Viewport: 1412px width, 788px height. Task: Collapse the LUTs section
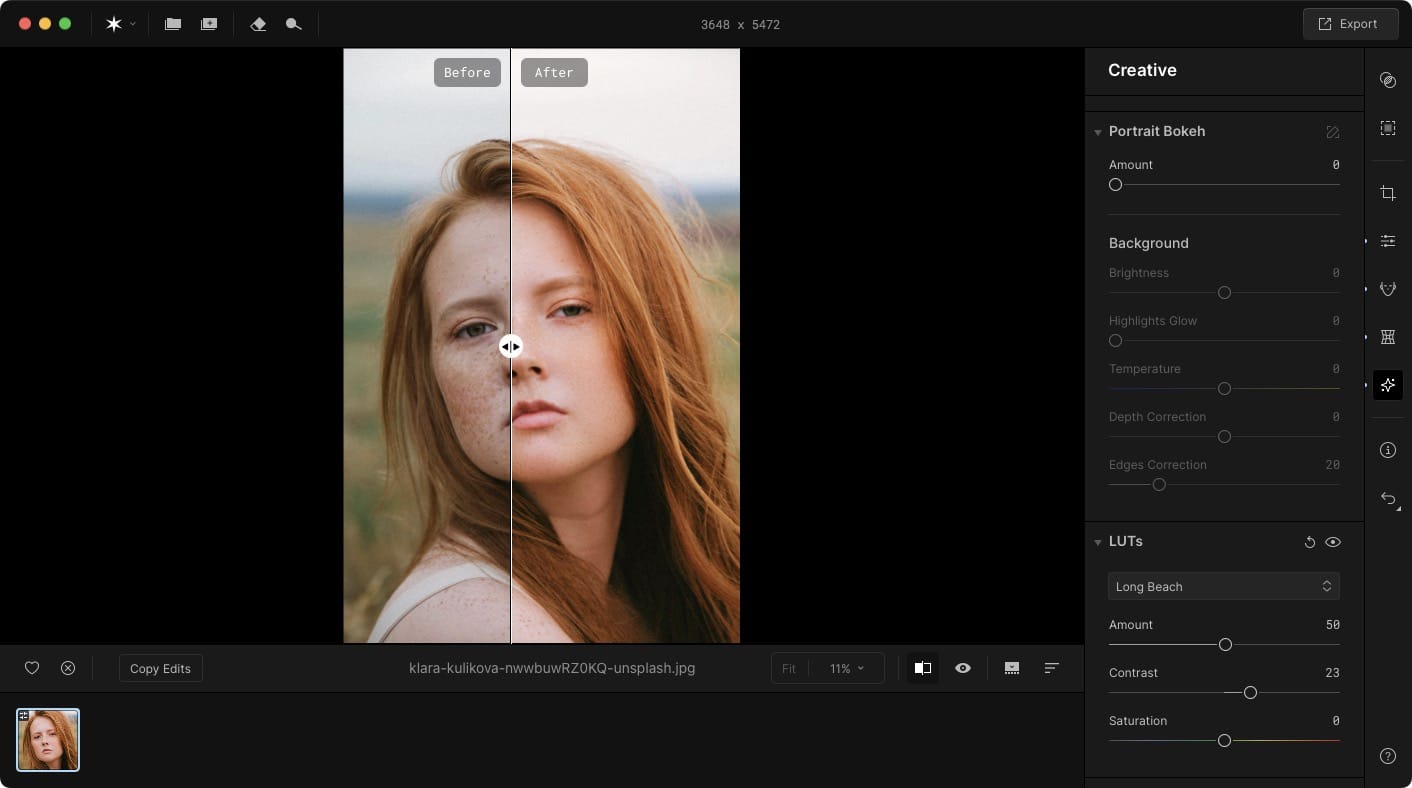point(1098,542)
